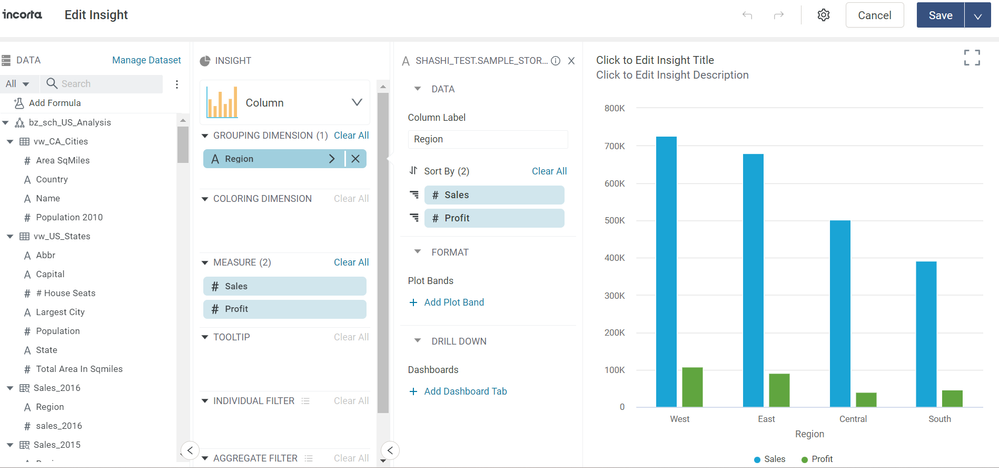Toggle sort direction for Sales

pyautogui.click(x=414, y=195)
